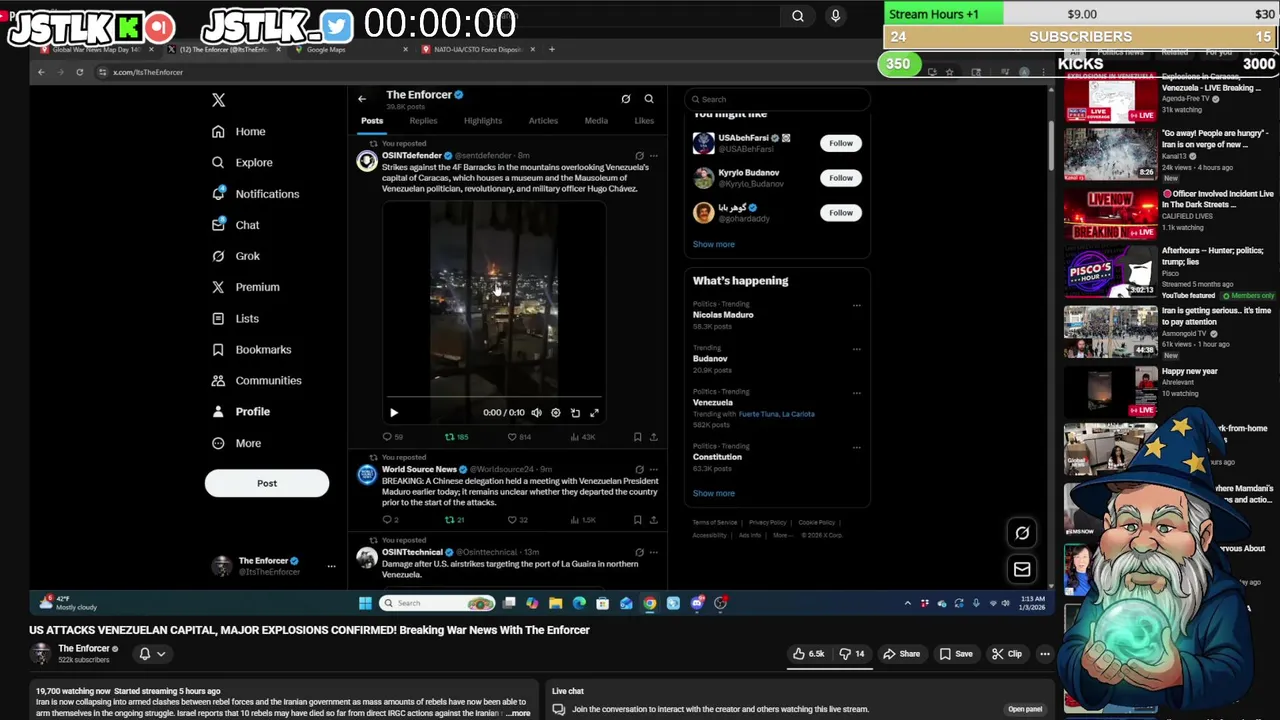The width and height of the screenshot is (1280, 720).
Task: Click the X search input field
Action: (x=777, y=99)
